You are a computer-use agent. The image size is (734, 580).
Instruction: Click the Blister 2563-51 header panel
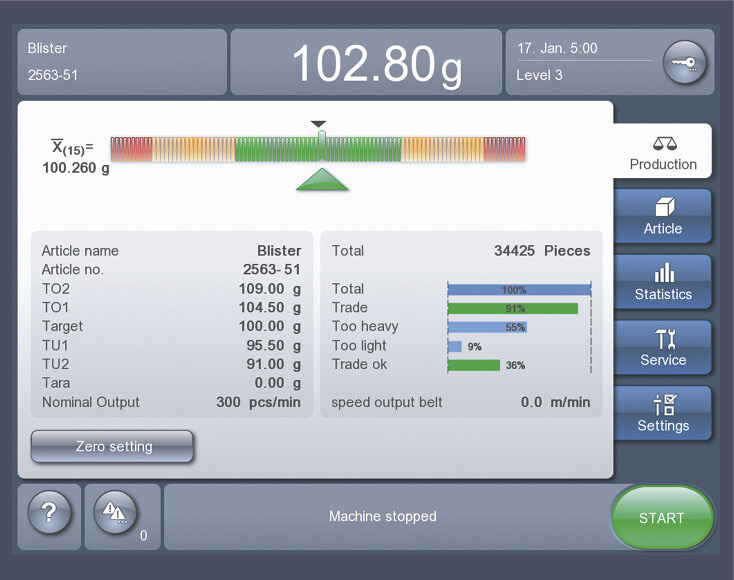[x=122, y=62]
